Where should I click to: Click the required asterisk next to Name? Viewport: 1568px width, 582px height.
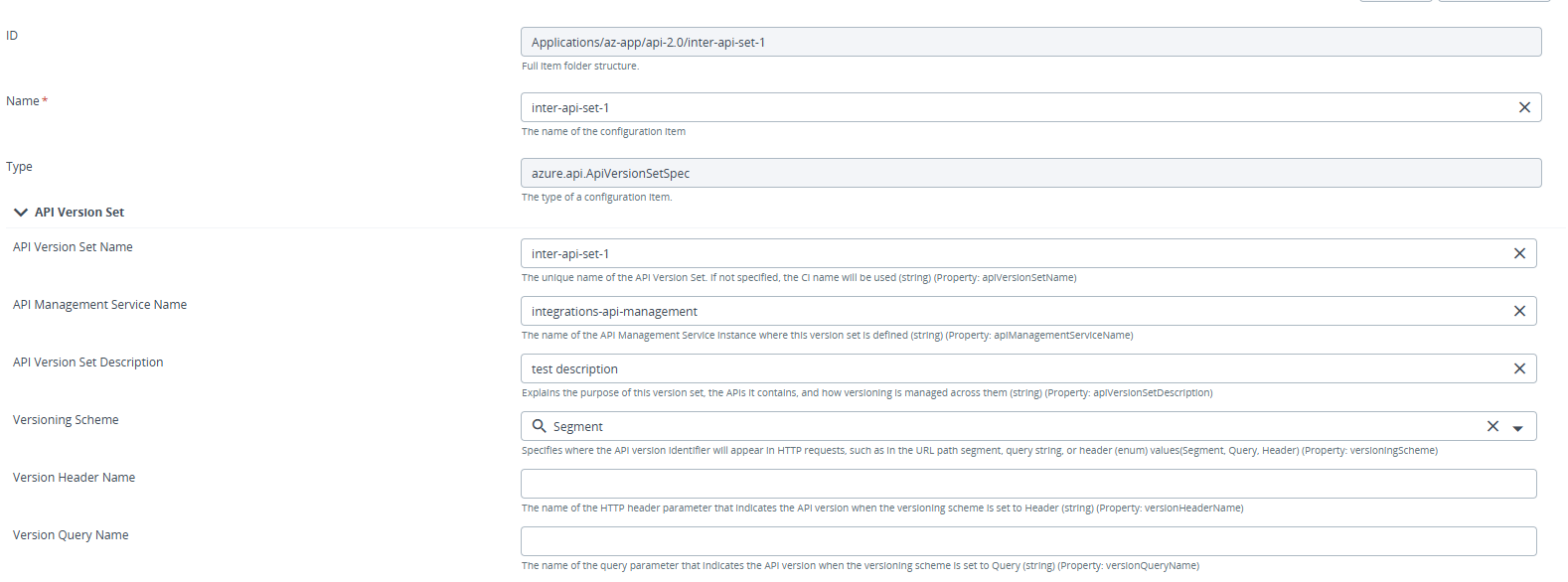[x=44, y=98]
